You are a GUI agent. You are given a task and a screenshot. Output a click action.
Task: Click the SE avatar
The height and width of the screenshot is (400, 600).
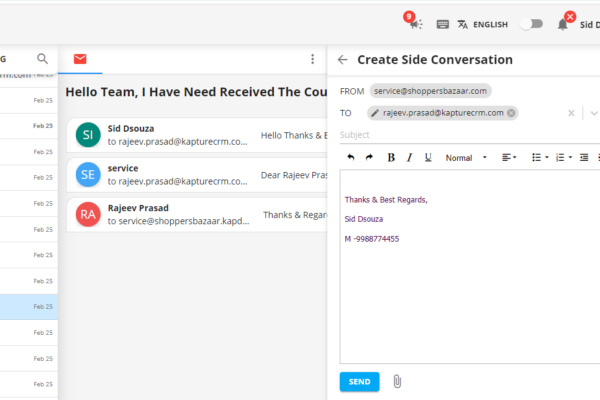click(x=88, y=175)
